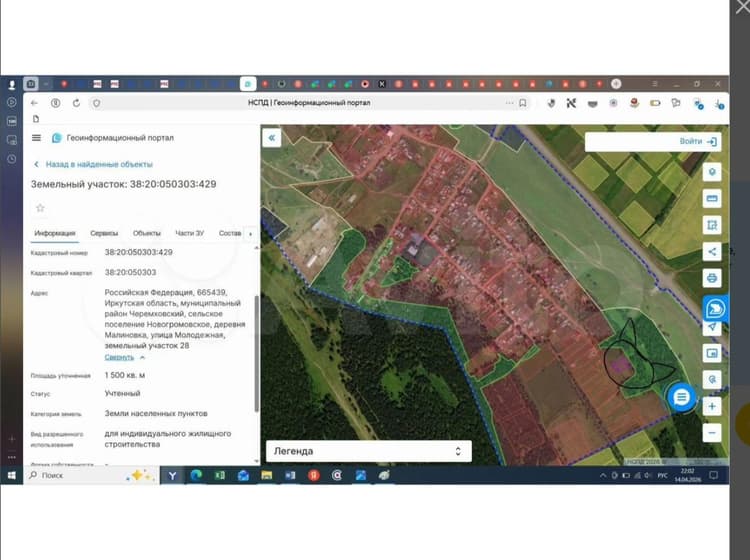
Task: Click the Свернуть link under the address
Action: coord(119,357)
